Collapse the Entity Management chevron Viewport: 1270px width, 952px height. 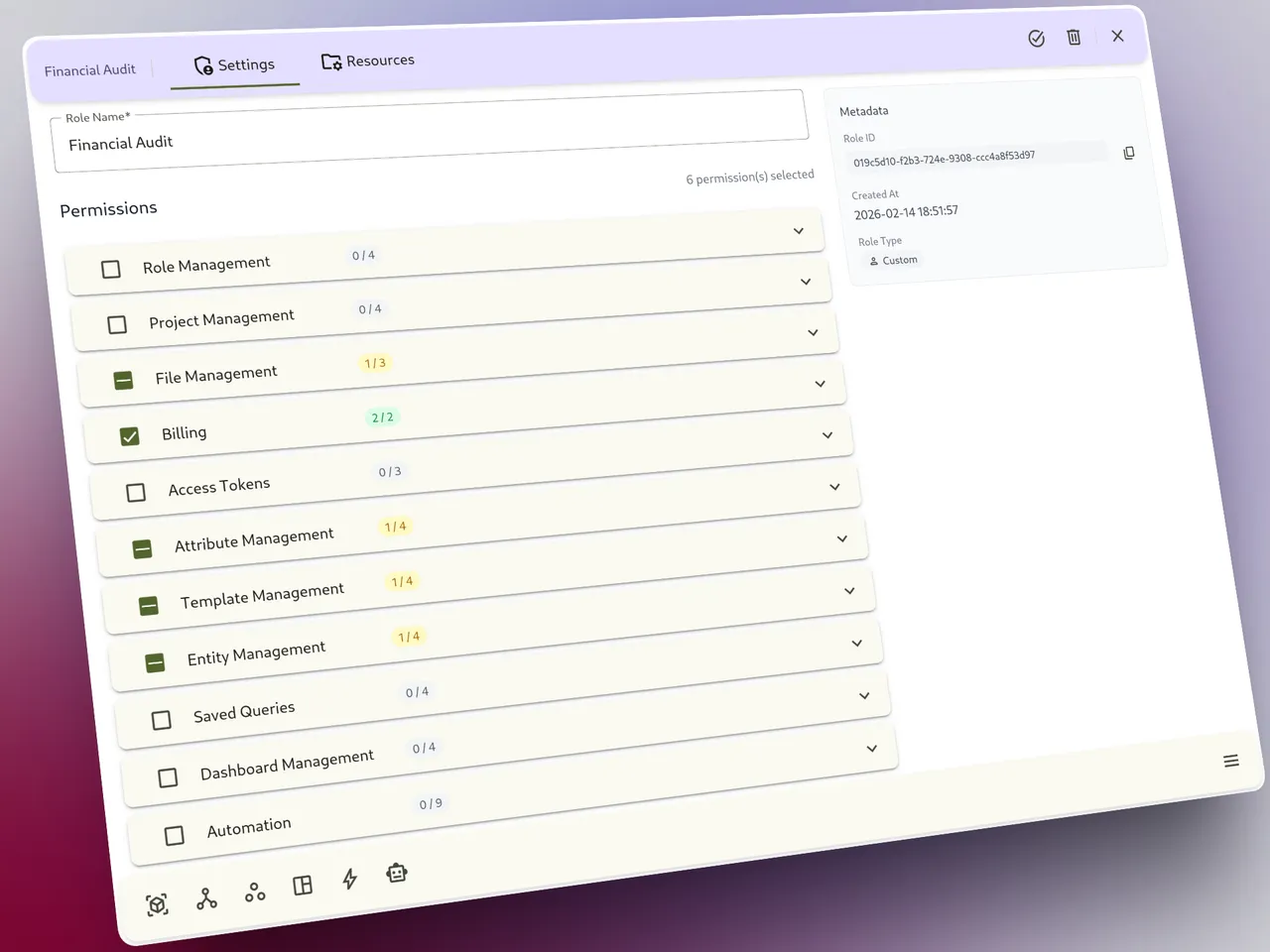pos(857,643)
